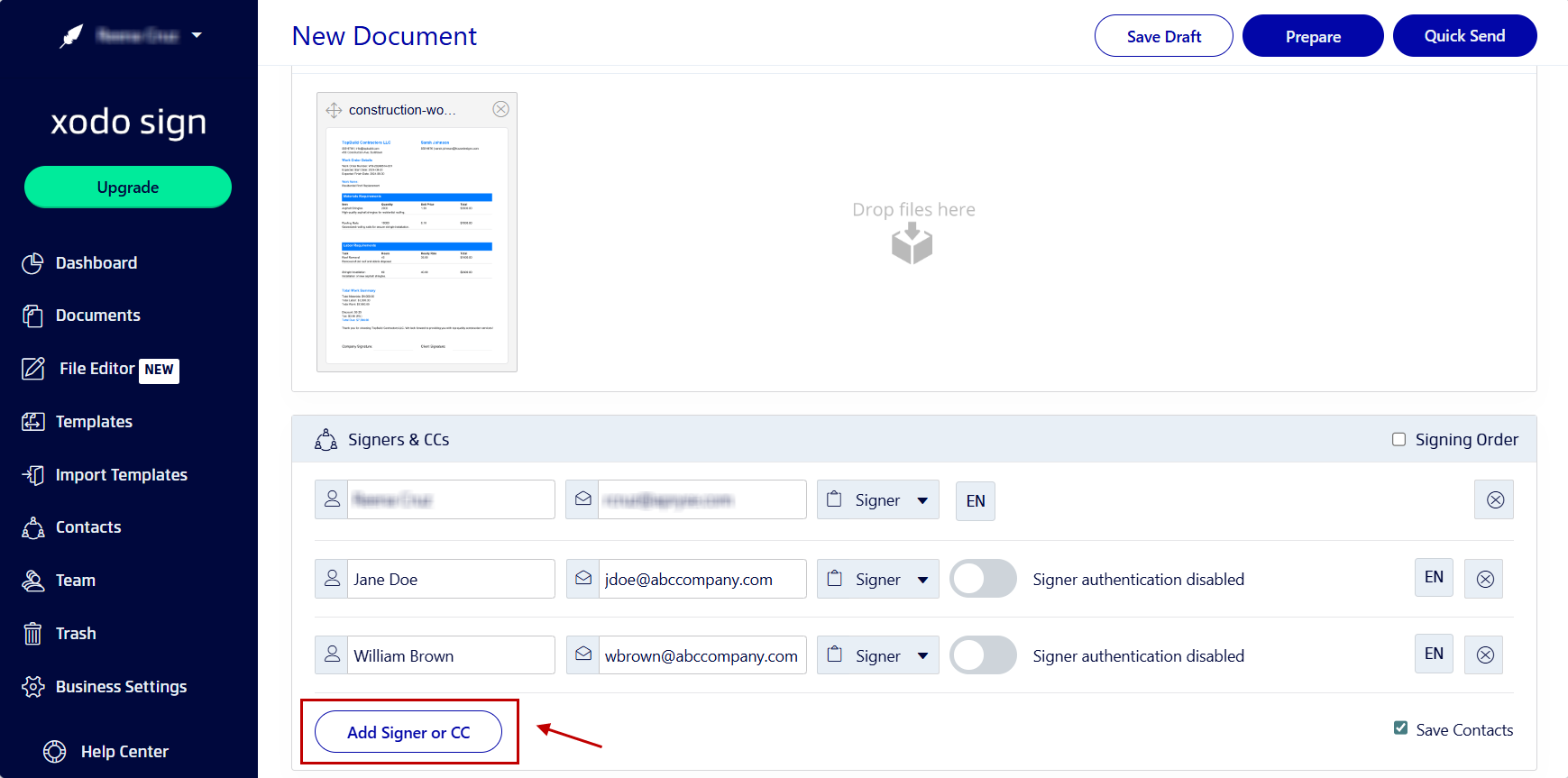Click the envelope icon beside jdoe@abccompany.com
1568x778 pixels.
pos(583,578)
